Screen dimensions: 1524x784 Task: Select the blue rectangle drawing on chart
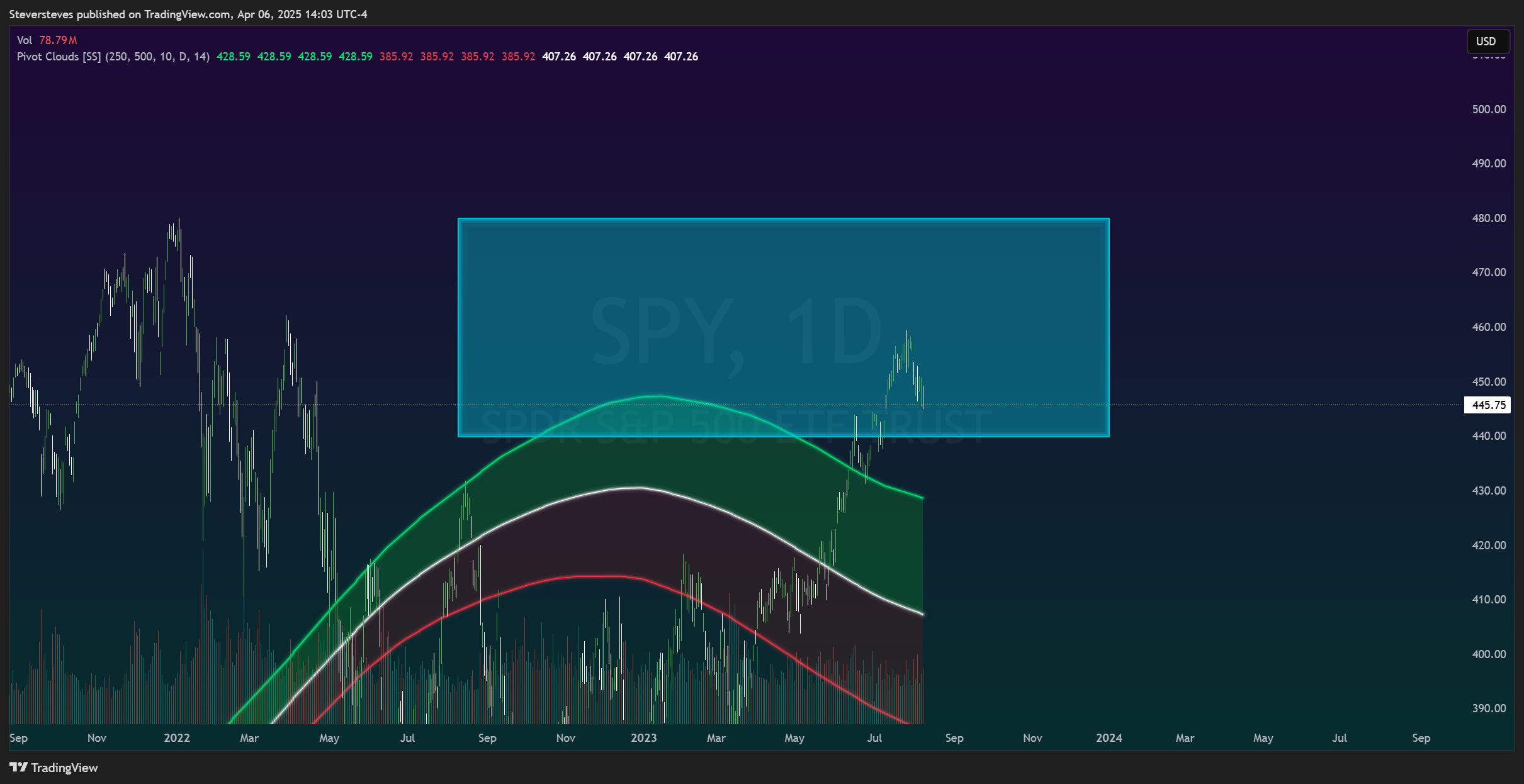[783, 327]
